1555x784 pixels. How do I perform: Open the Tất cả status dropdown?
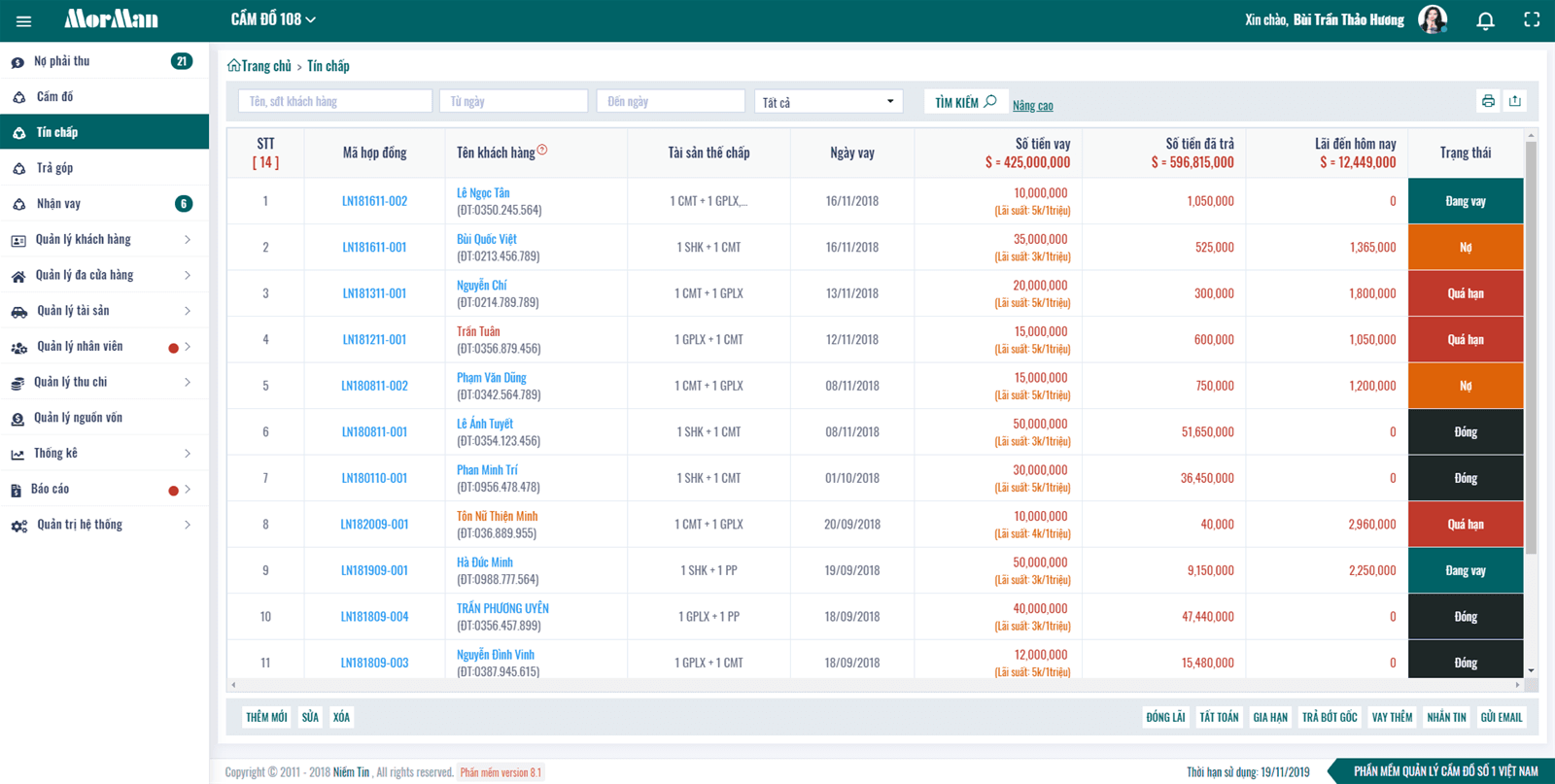point(828,102)
